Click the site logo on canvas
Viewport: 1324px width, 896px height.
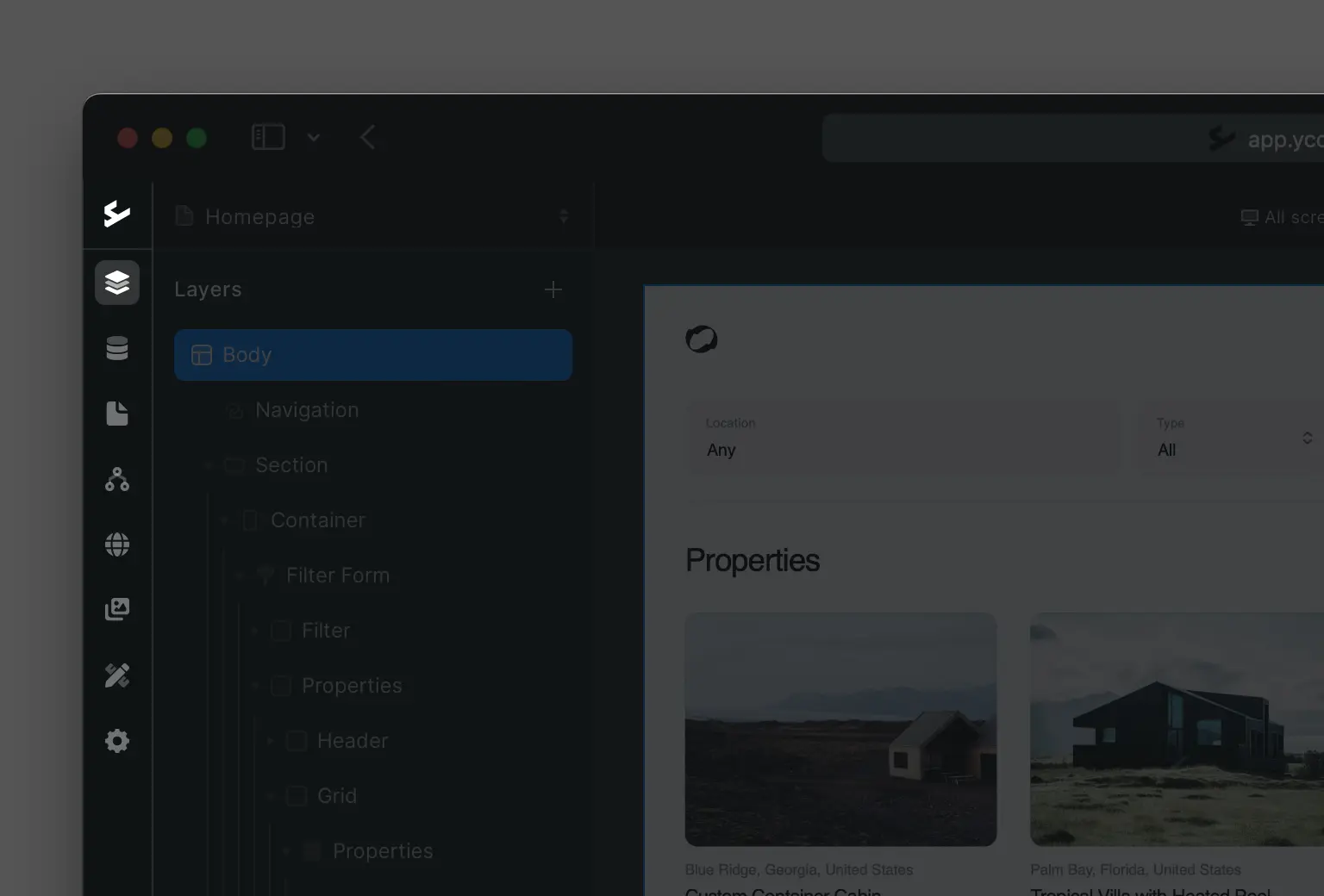click(x=702, y=339)
